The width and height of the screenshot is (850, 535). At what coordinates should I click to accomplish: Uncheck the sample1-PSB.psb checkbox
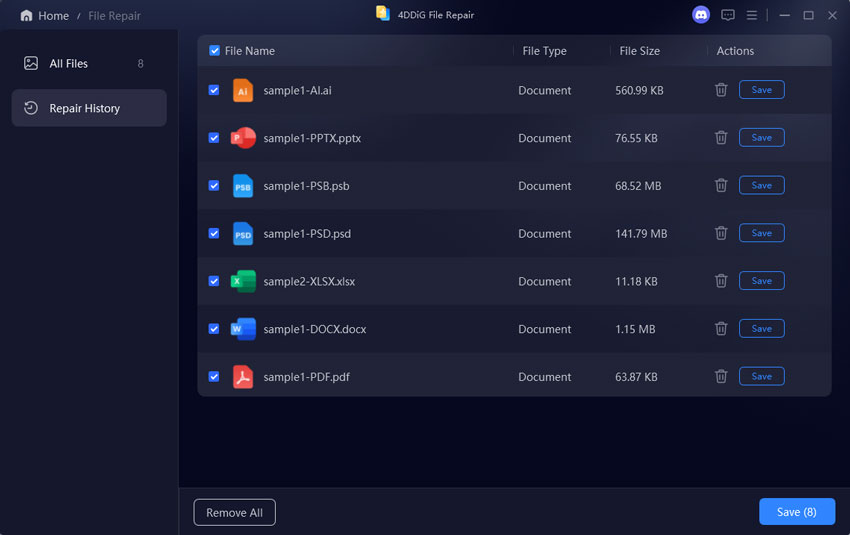click(x=214, y=185)
